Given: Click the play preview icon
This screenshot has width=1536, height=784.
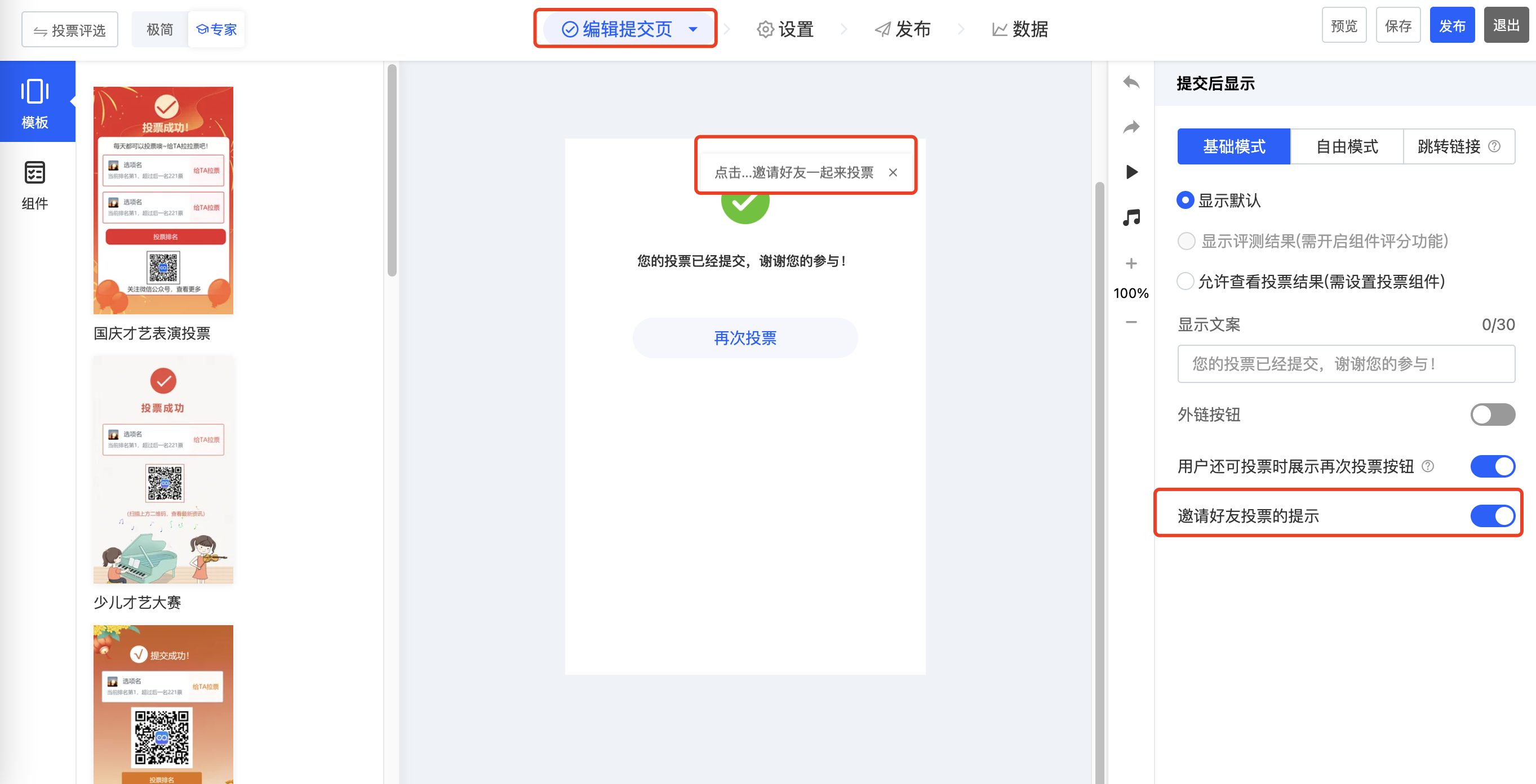Looking at the screenshot, I should tap(1131, 172).
